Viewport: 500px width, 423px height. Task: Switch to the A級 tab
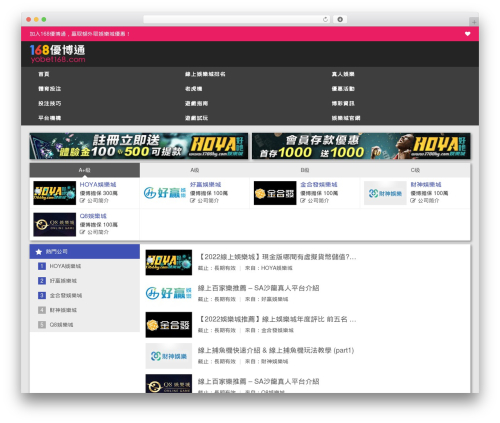(x=195, y=170)
